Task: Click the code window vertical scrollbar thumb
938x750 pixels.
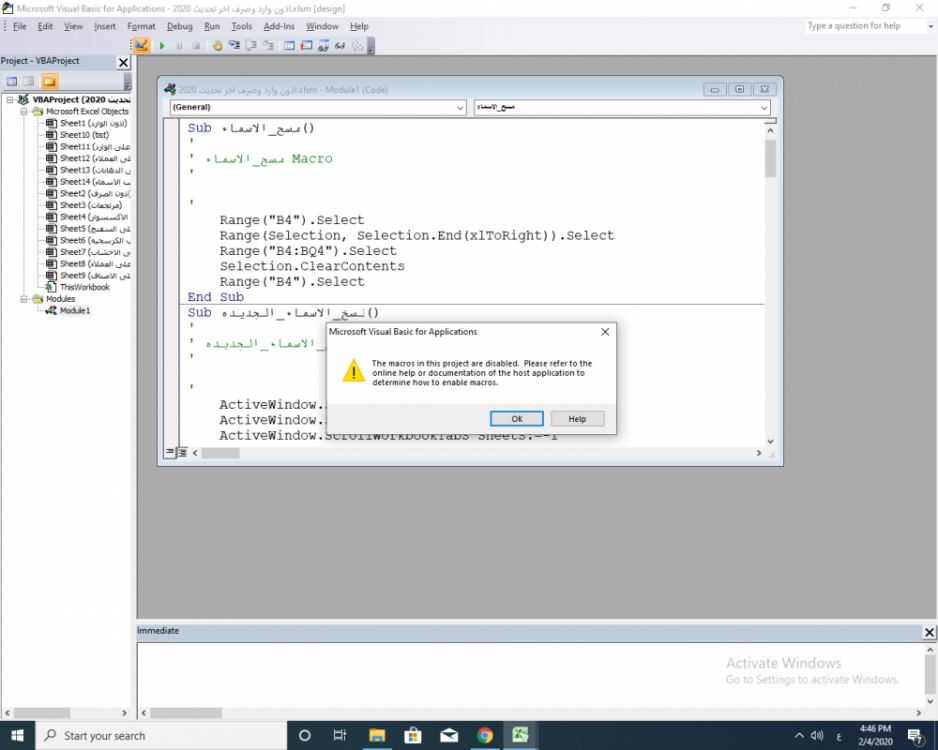Action: (x=770, y=158)
